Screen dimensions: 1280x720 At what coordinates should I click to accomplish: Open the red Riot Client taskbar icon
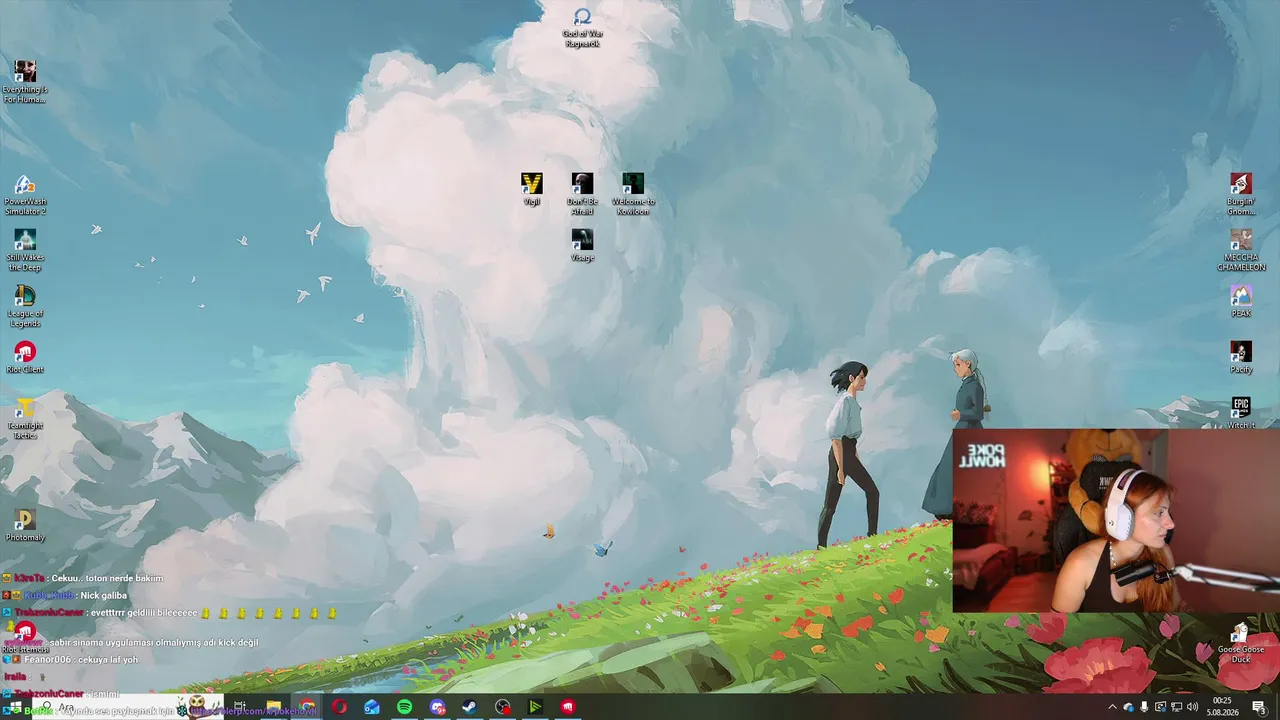click(567, 707)
